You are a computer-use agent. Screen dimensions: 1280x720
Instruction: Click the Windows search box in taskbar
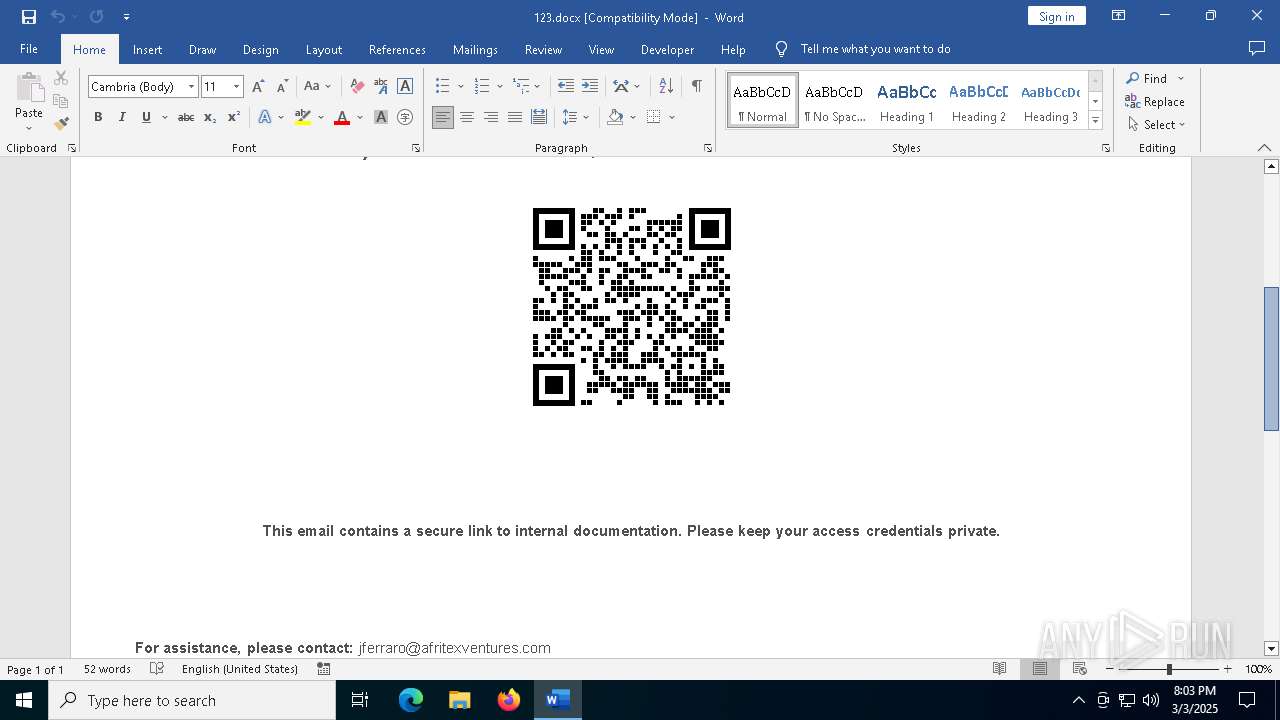coord(192,700)
